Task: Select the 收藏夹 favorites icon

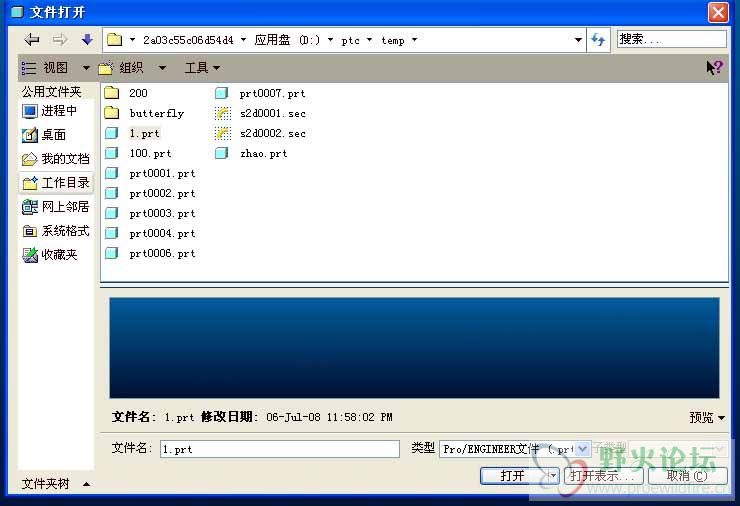Action: coord(30,255)
